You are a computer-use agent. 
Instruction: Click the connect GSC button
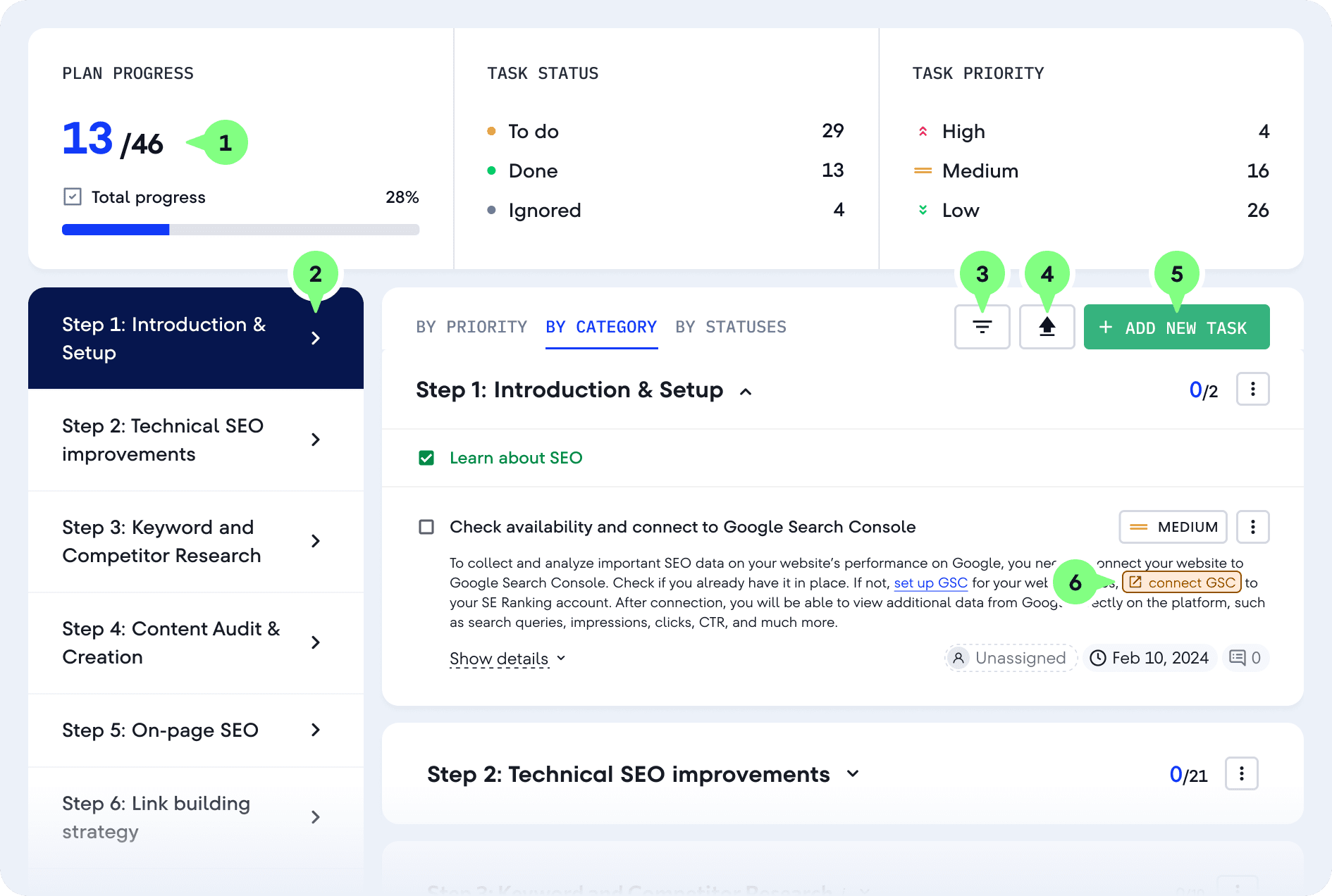pos(1182,583)
